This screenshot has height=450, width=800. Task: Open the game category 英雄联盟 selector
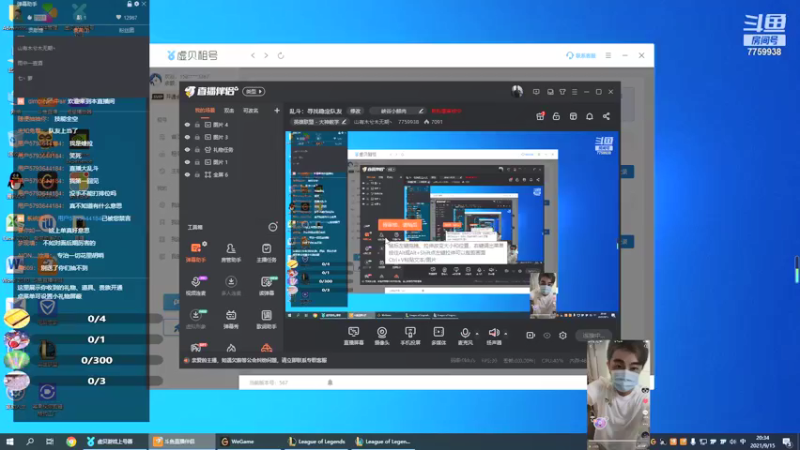[x=319, y=122]
